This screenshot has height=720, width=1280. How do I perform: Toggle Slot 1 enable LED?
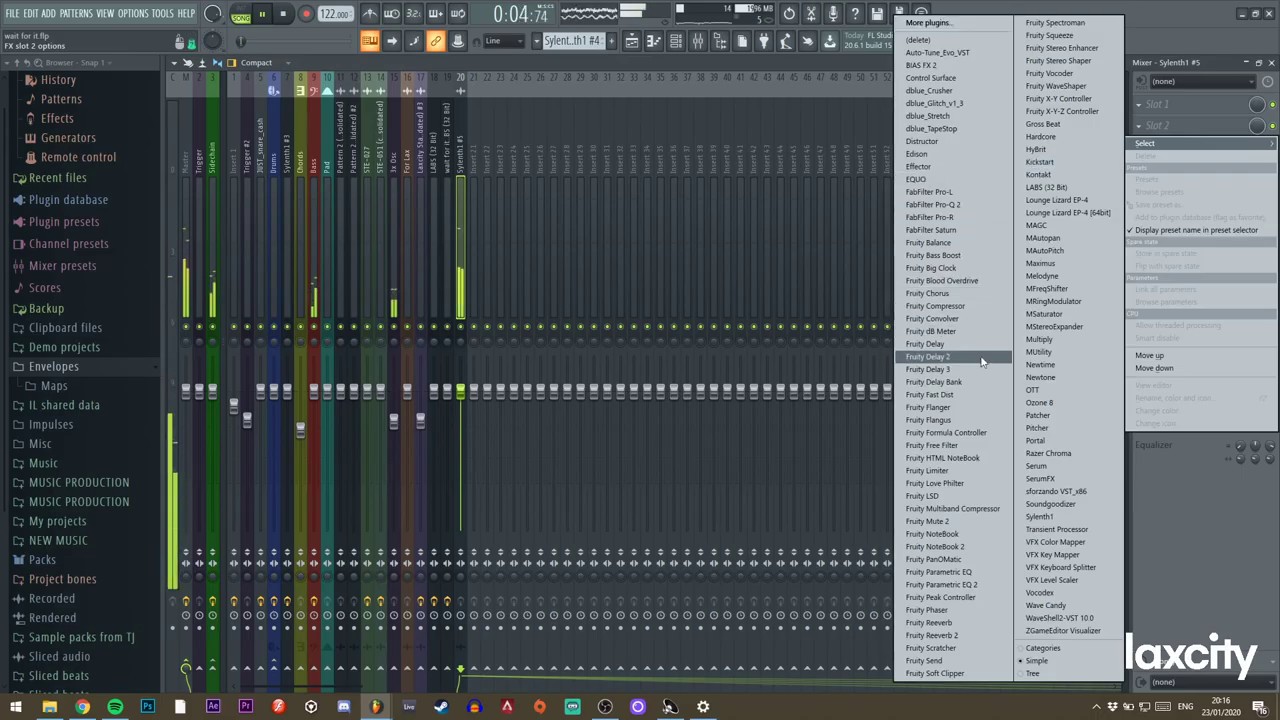[x=1272, y=105]
